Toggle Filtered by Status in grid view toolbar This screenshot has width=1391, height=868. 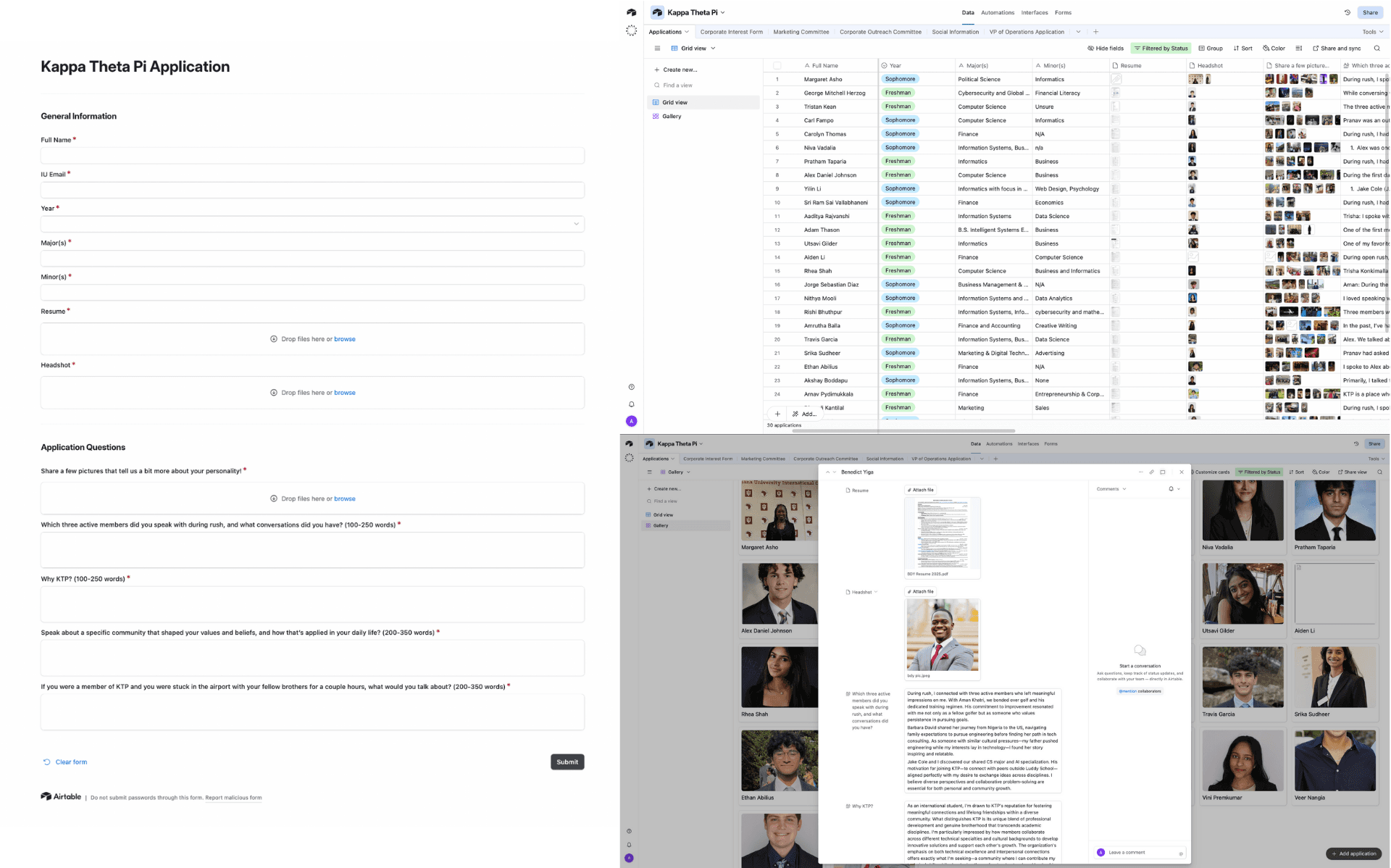pyautogui.click(x=1161, y=49)
